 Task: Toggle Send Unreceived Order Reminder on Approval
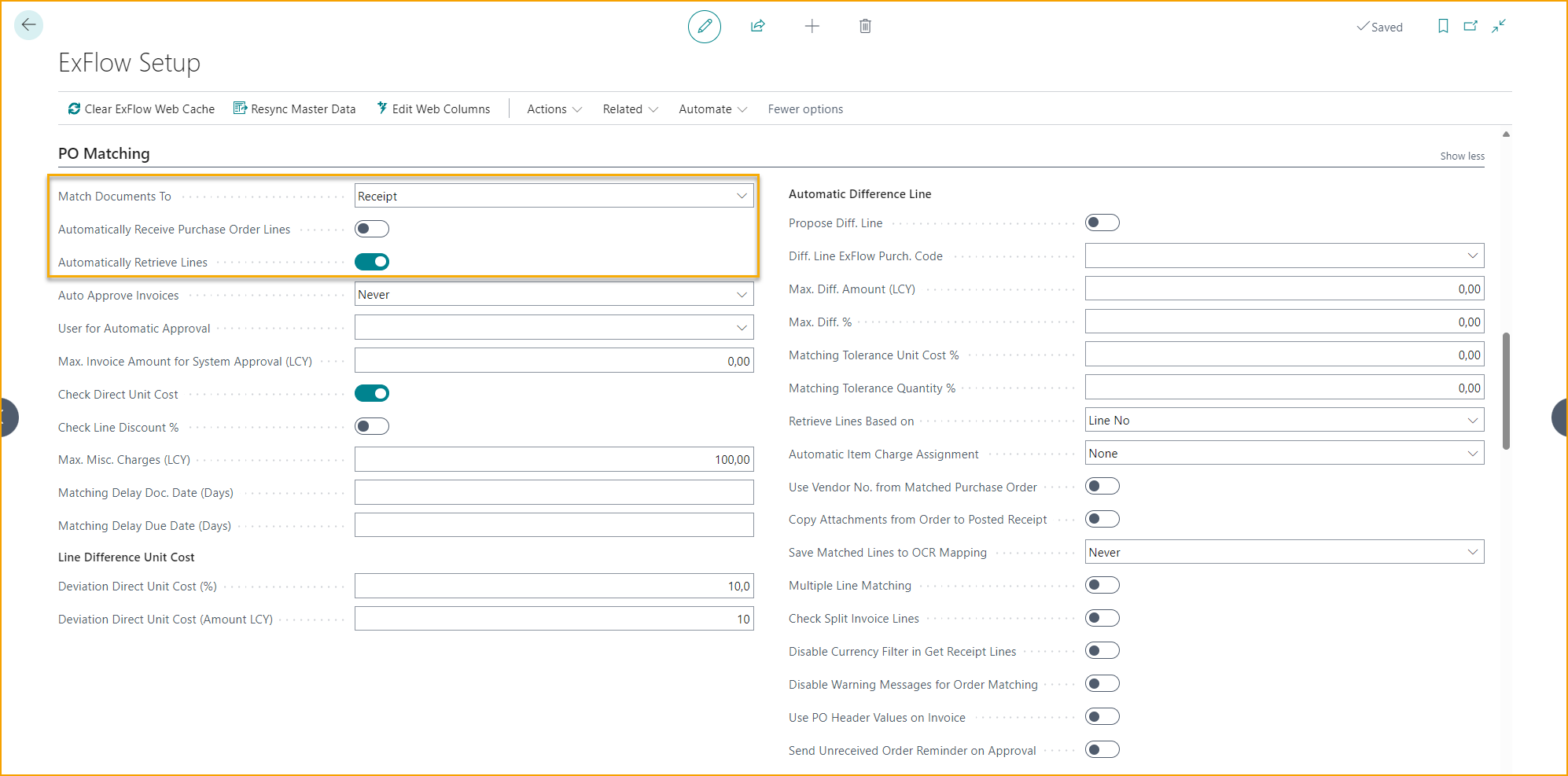click(x=1102, y=749)
